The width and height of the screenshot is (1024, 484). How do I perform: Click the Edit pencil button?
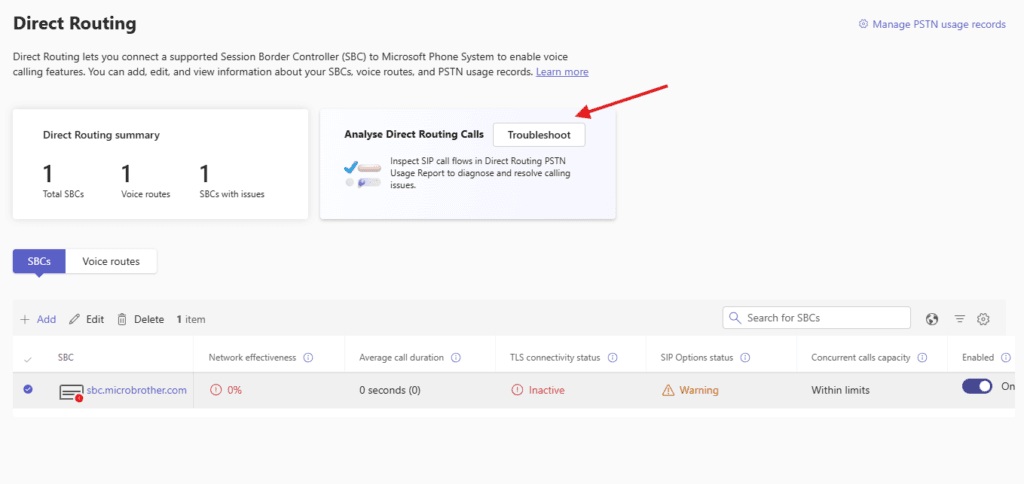(86, 319)
